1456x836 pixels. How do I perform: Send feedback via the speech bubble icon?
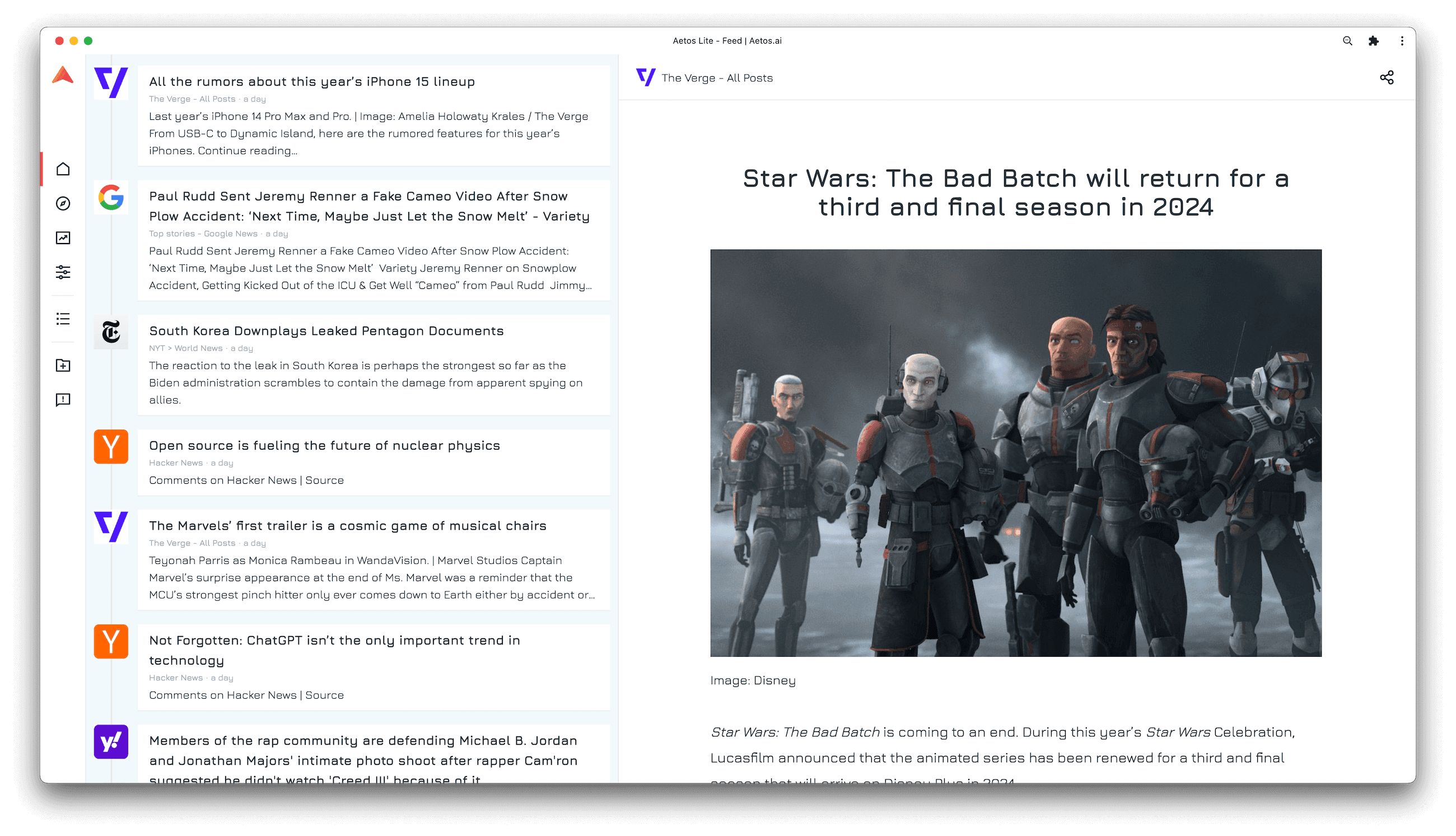(x=63, y=400)
